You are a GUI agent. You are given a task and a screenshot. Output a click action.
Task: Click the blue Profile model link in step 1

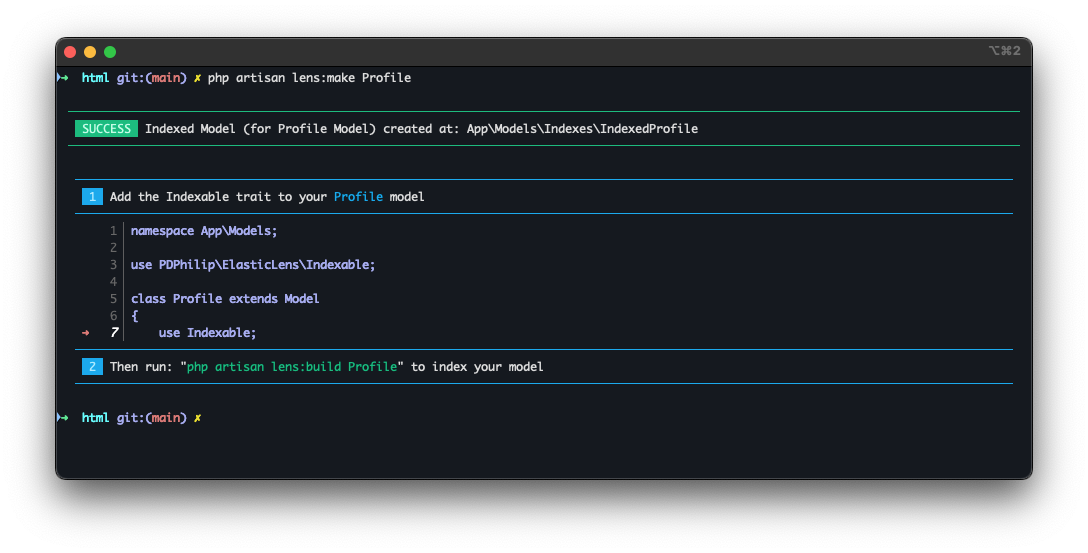(358, 197)
